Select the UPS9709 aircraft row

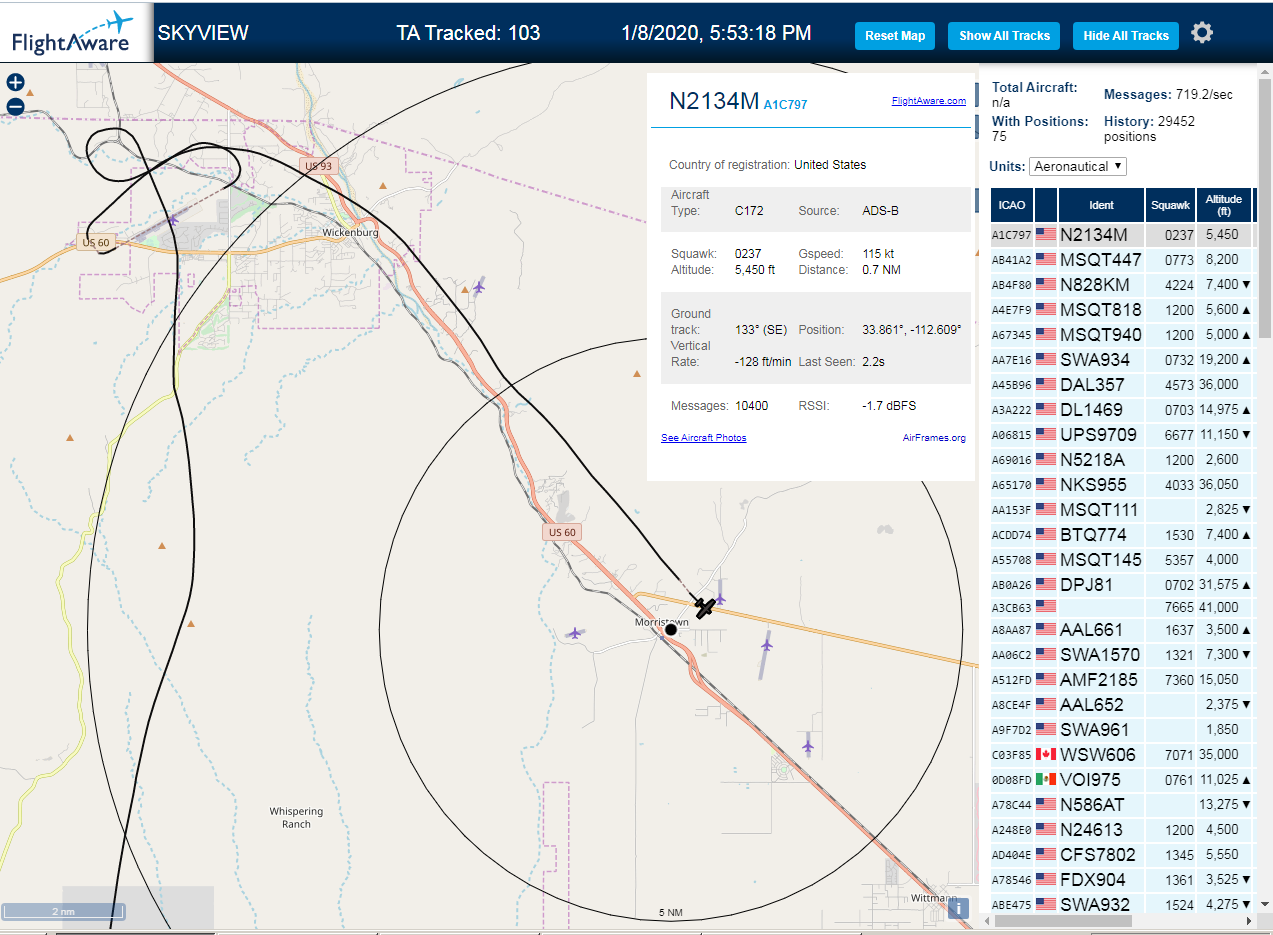coord(1123,434)
